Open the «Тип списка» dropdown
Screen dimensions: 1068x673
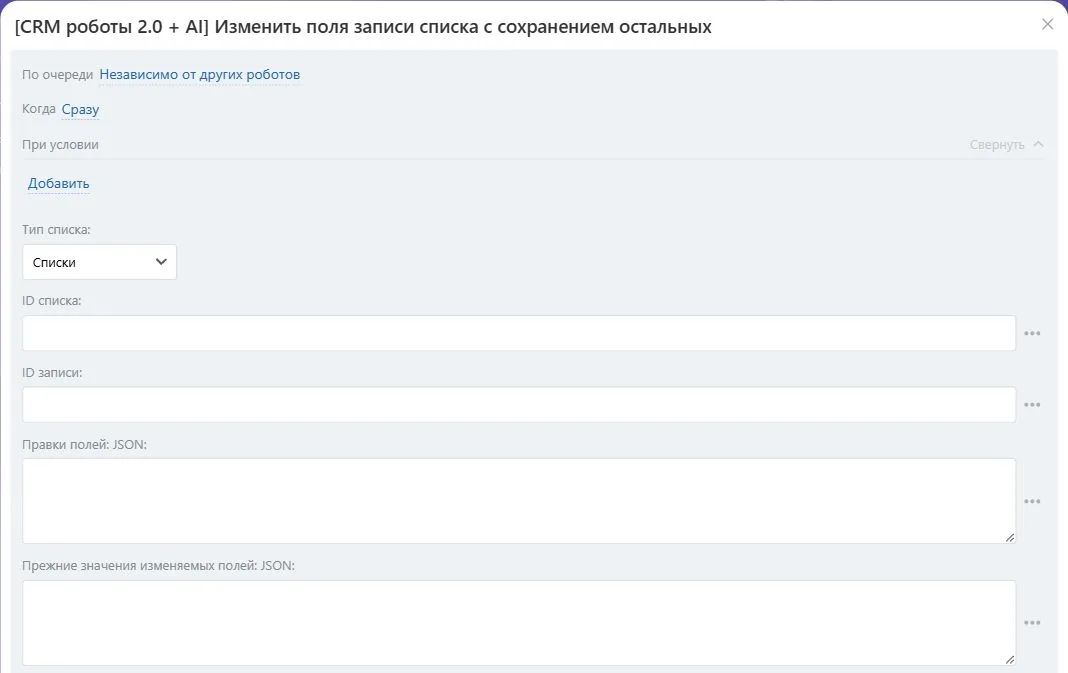[x=99, y=262]
